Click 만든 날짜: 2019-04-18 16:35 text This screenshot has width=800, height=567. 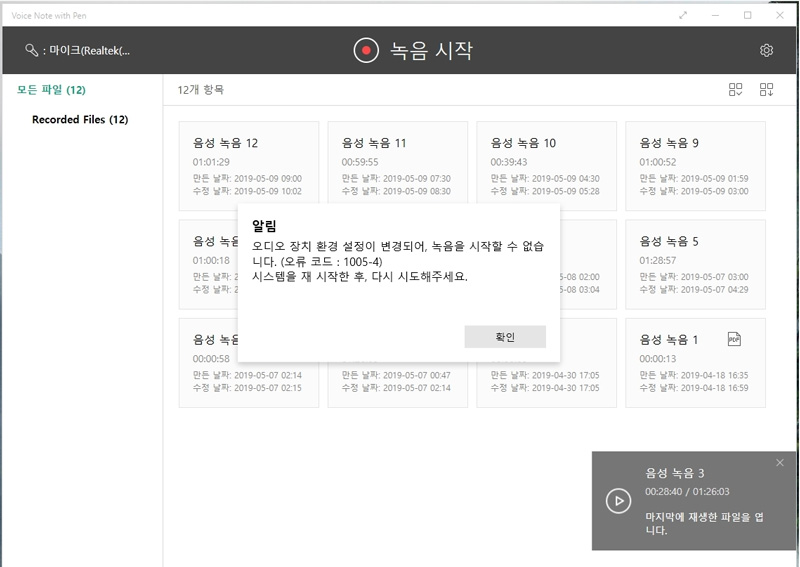coord(694,375)
